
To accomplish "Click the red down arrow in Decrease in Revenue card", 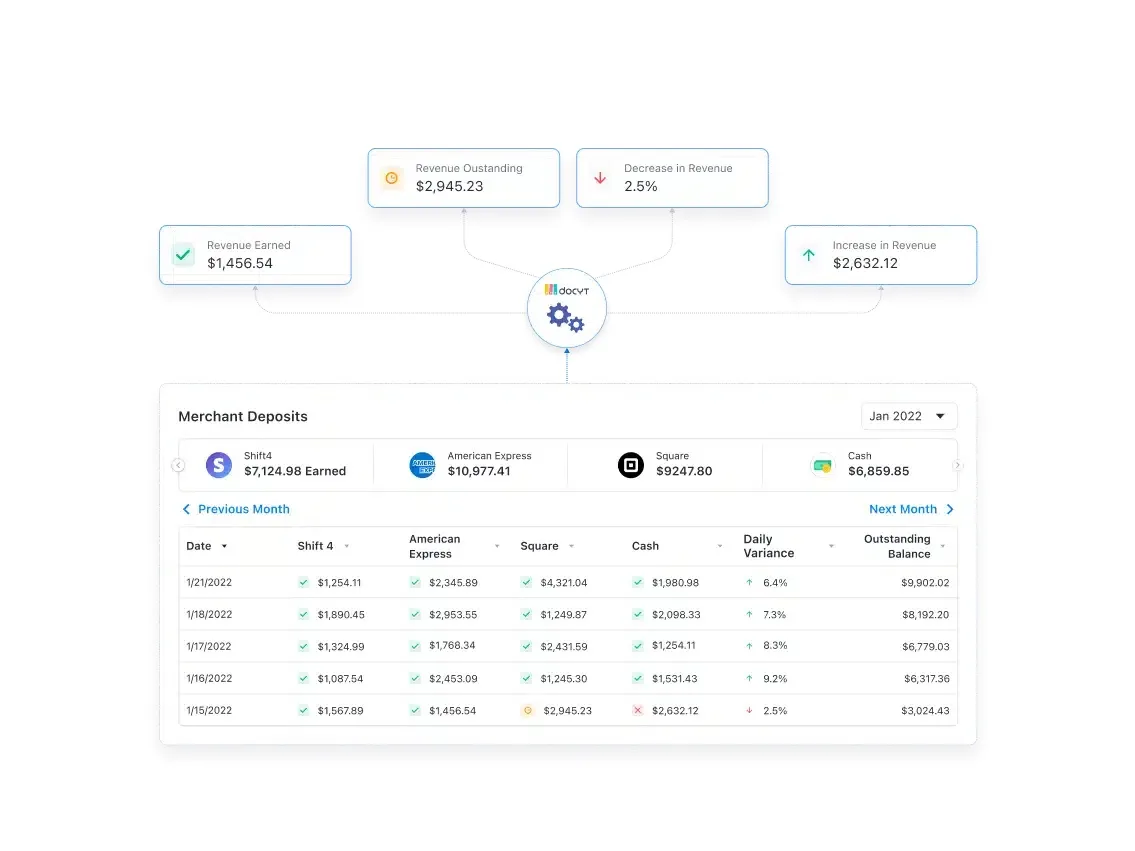I will click(600, 178).
